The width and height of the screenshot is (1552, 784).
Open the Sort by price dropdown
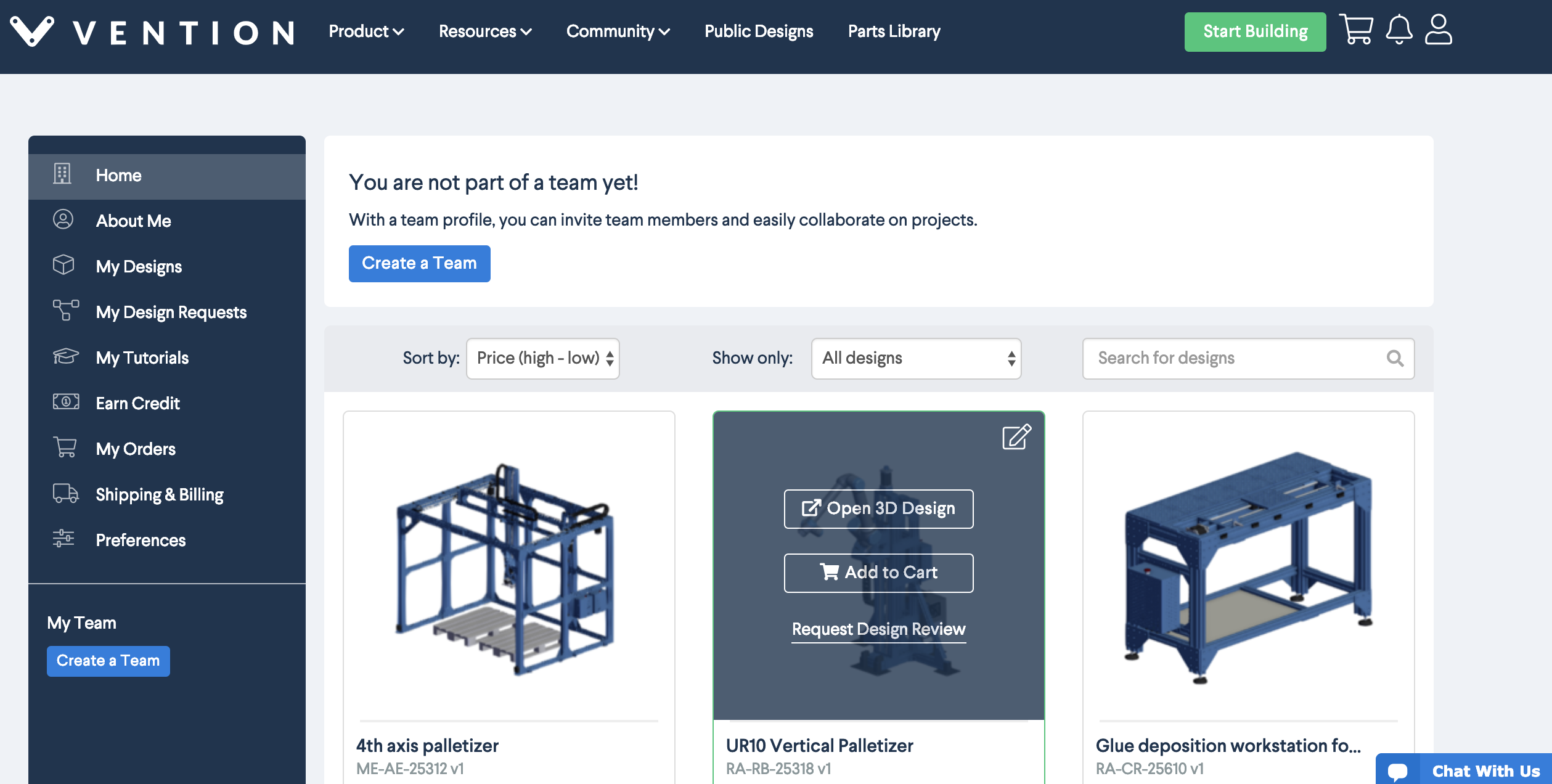[542, 358]
